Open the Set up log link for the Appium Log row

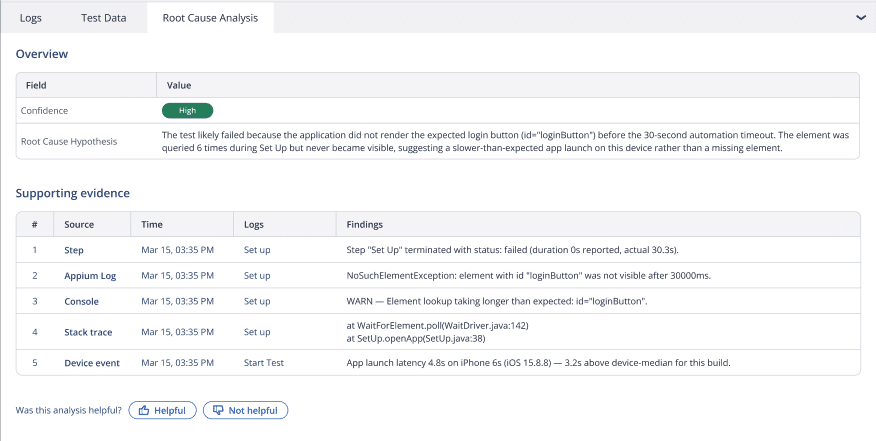257,276
